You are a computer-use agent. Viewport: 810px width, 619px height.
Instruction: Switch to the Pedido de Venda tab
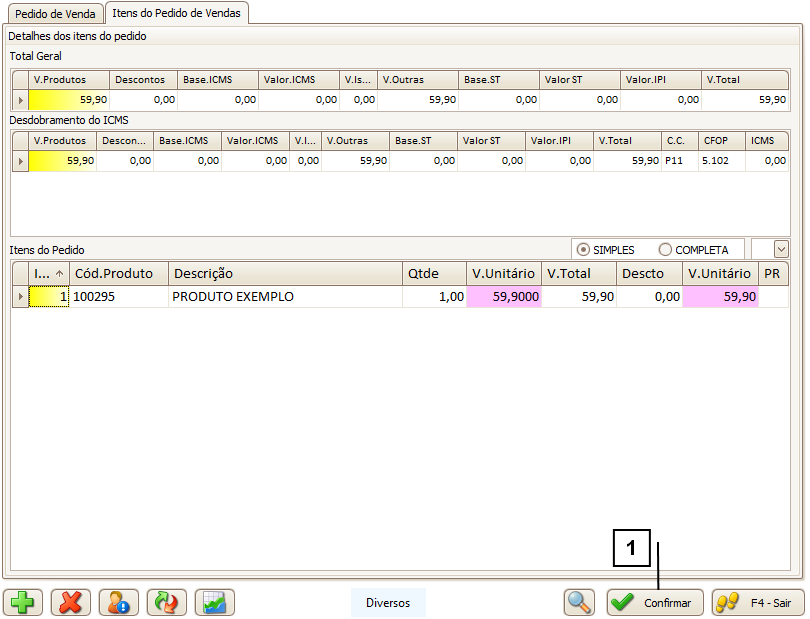point(55,14)
